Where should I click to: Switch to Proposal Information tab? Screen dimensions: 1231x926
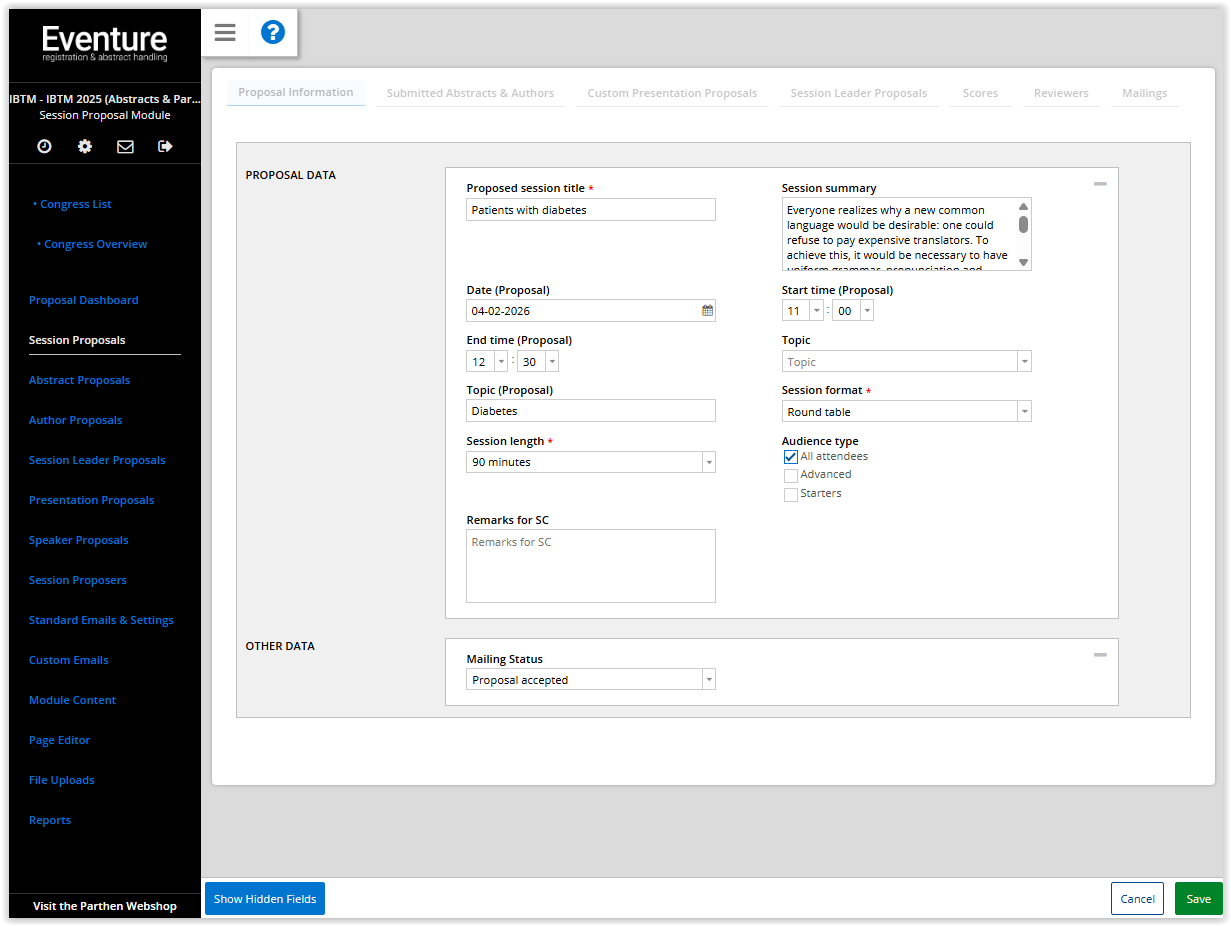click(x=296, y=92)
